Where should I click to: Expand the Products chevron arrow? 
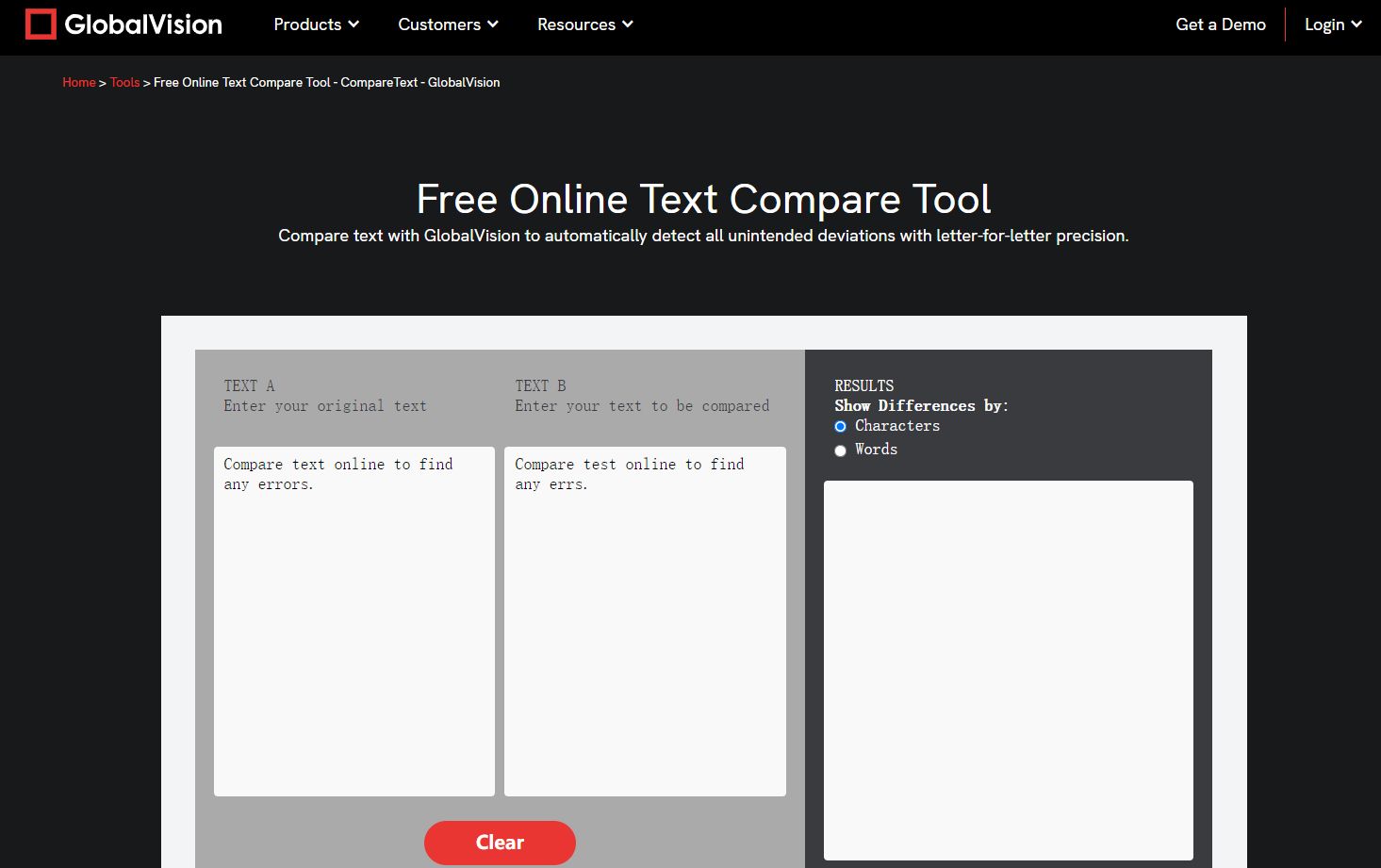click(x=353, y=25)
